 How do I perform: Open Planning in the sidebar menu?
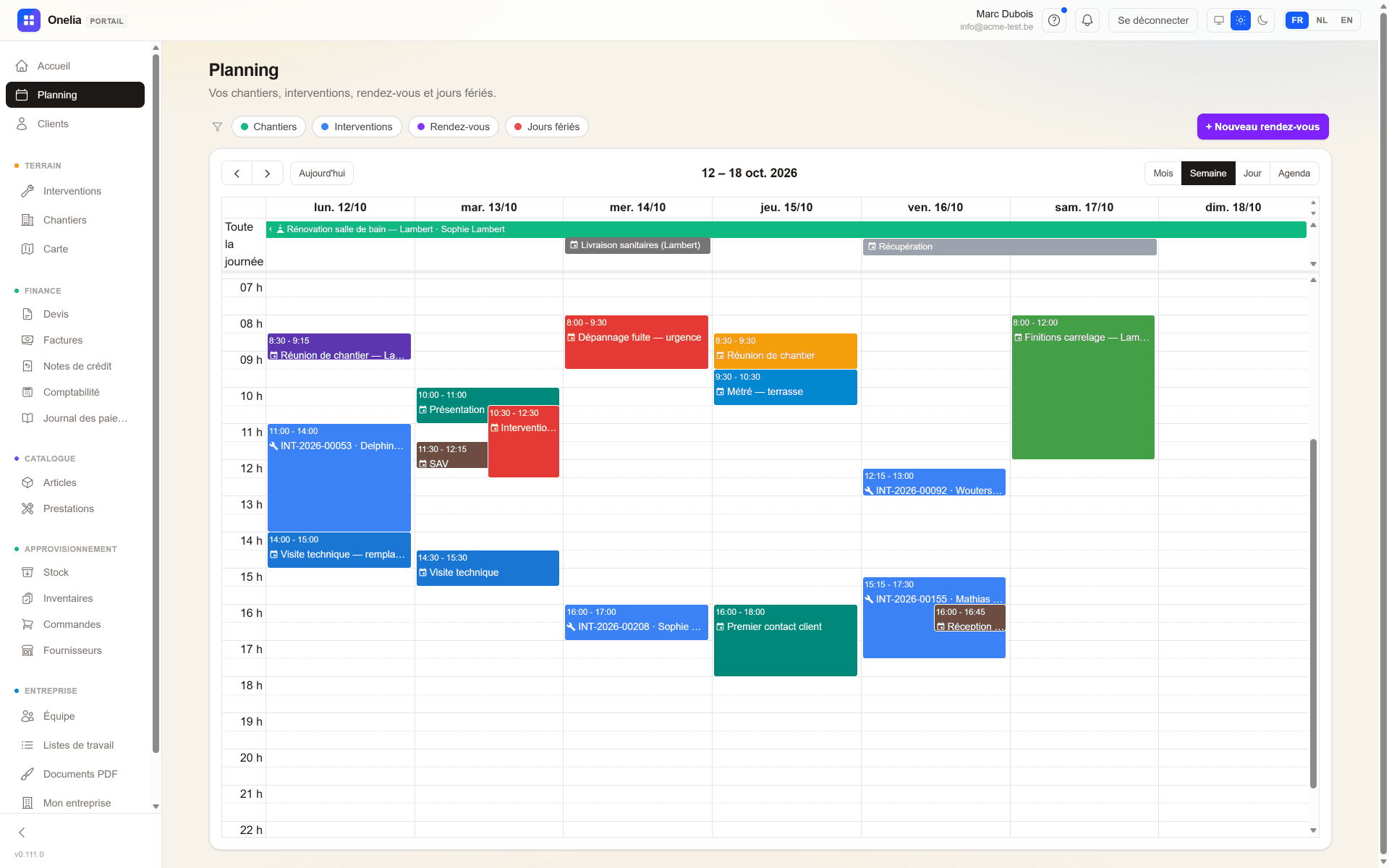tap(75, 95)
